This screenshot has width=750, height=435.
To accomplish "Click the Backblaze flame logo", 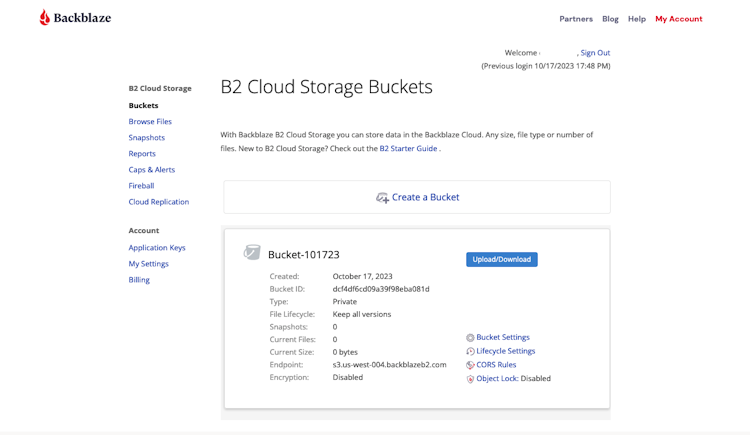I will pos(45,17).
